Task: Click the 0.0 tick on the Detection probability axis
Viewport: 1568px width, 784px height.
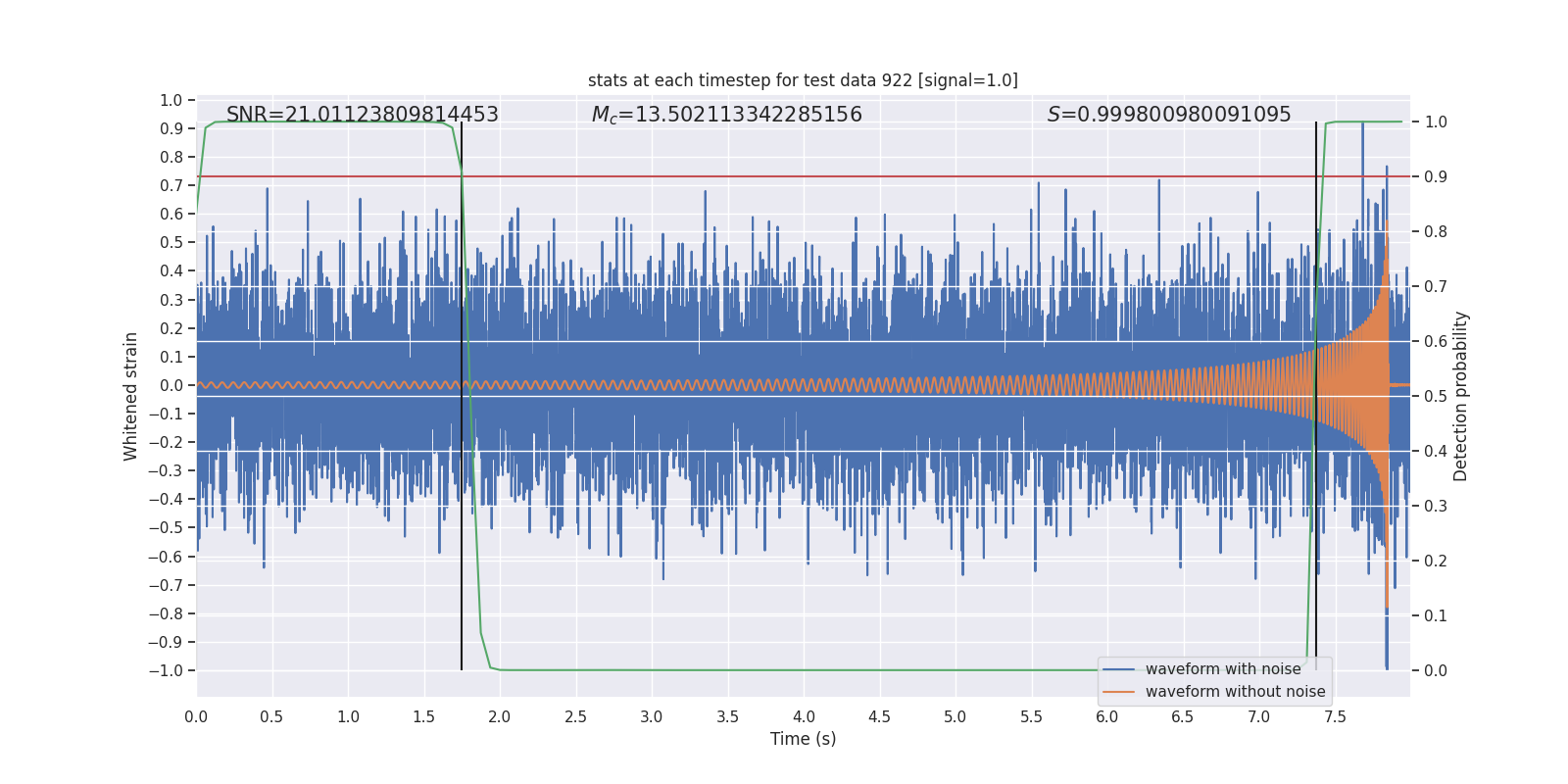Action: click(x=1436, y=671)
